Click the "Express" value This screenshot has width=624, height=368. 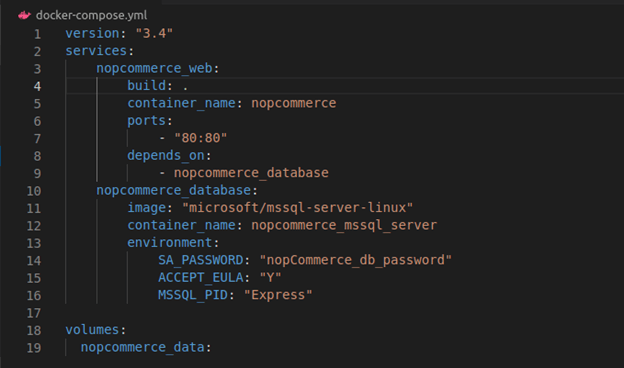[x=278, y=295]
